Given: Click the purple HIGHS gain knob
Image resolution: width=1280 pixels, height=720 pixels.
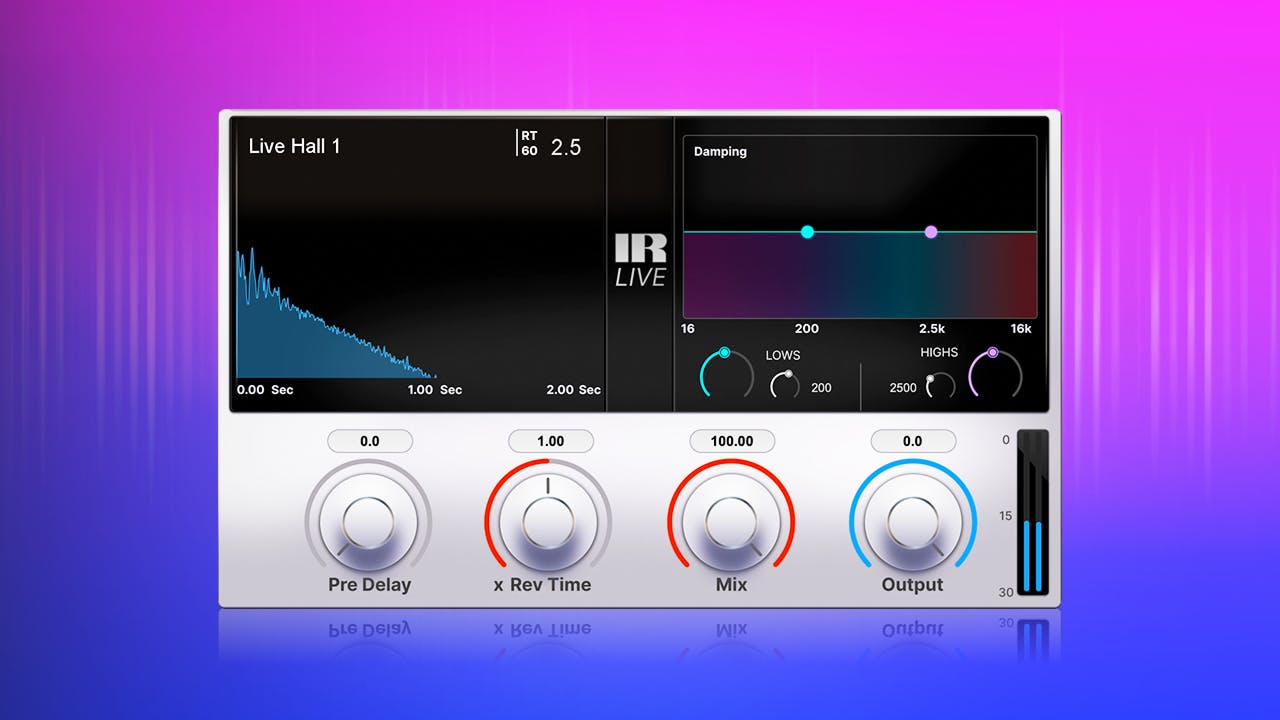Looking at the screenshot, I should point(995,375).
